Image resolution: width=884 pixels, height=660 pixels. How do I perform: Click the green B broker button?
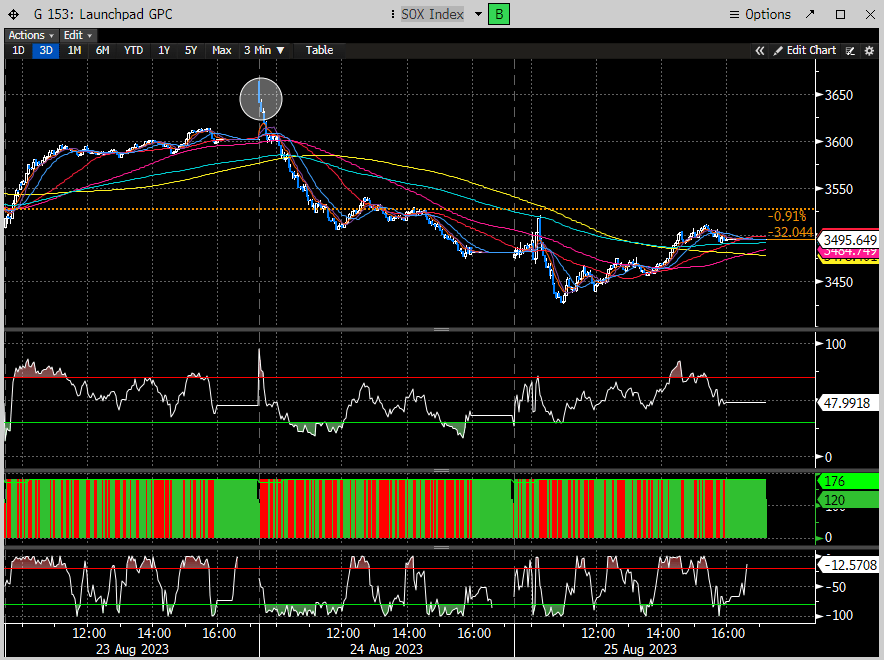point(499,14)
